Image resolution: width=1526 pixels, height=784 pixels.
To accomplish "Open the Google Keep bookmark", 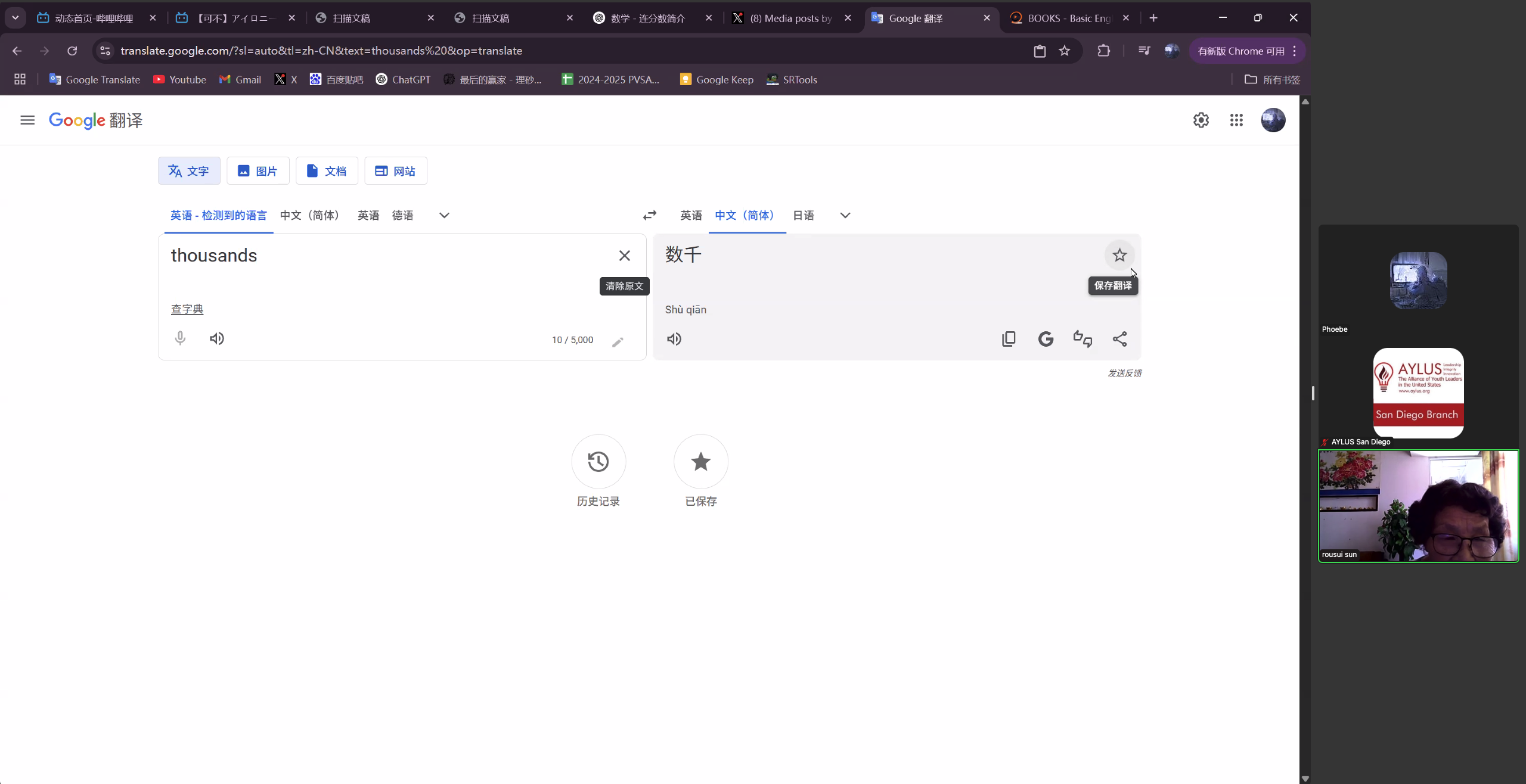I will [717, 80].
